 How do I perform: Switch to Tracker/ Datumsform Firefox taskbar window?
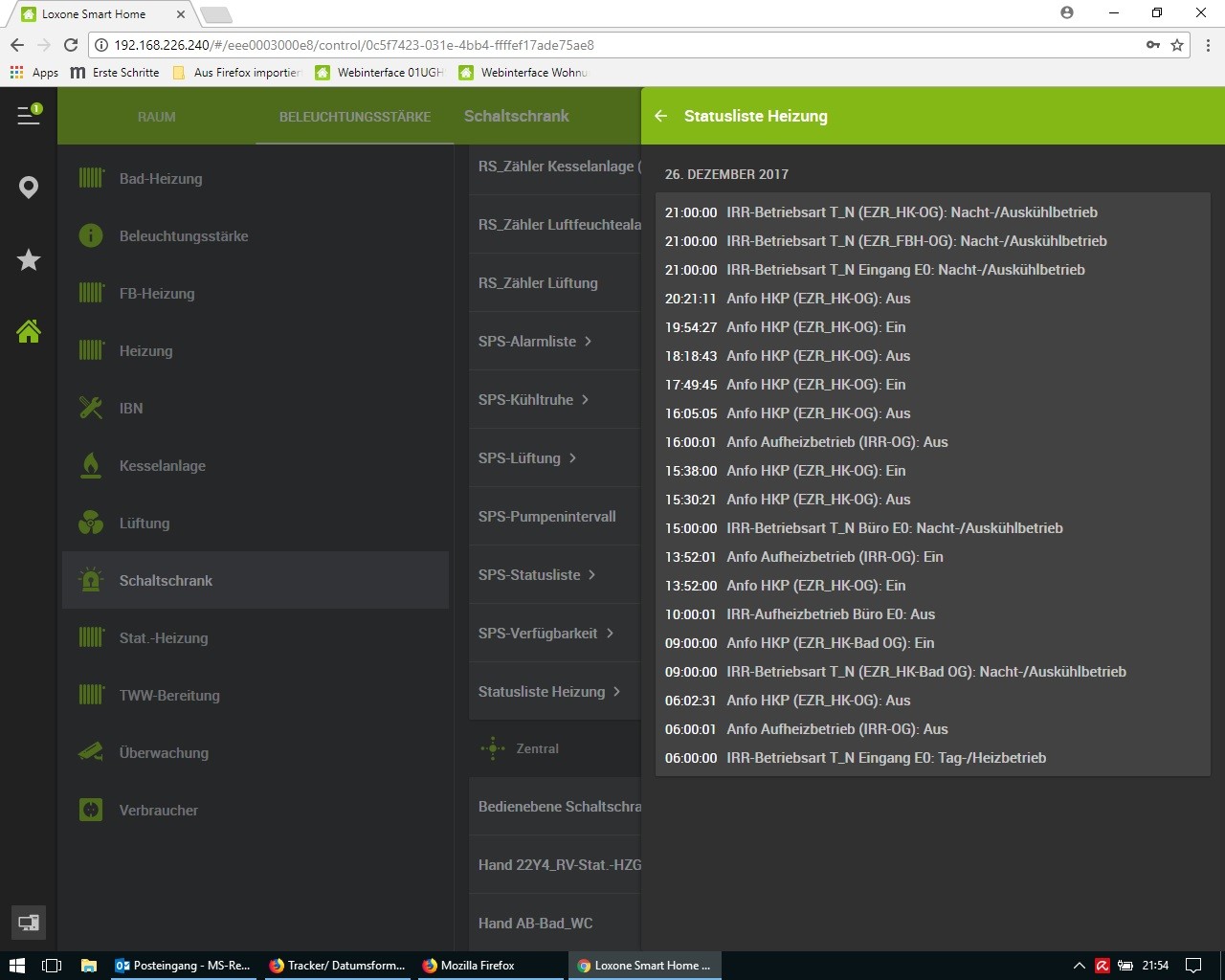click(x=337, y=966)
